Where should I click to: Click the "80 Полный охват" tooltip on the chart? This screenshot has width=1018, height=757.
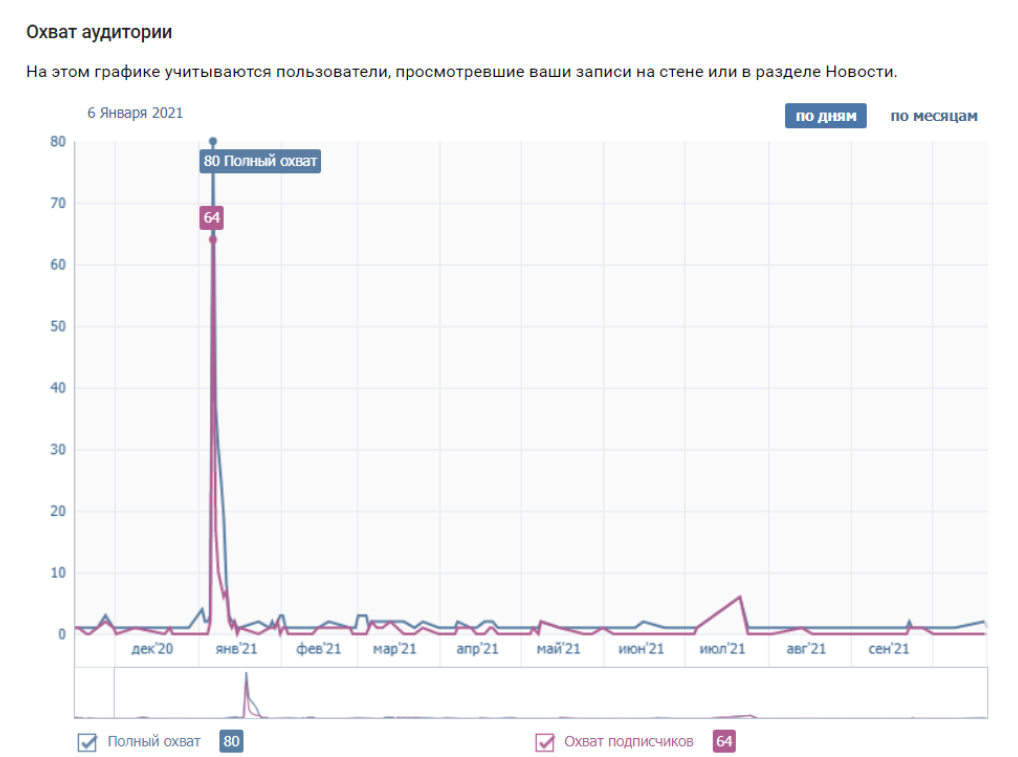click(260, 161)
